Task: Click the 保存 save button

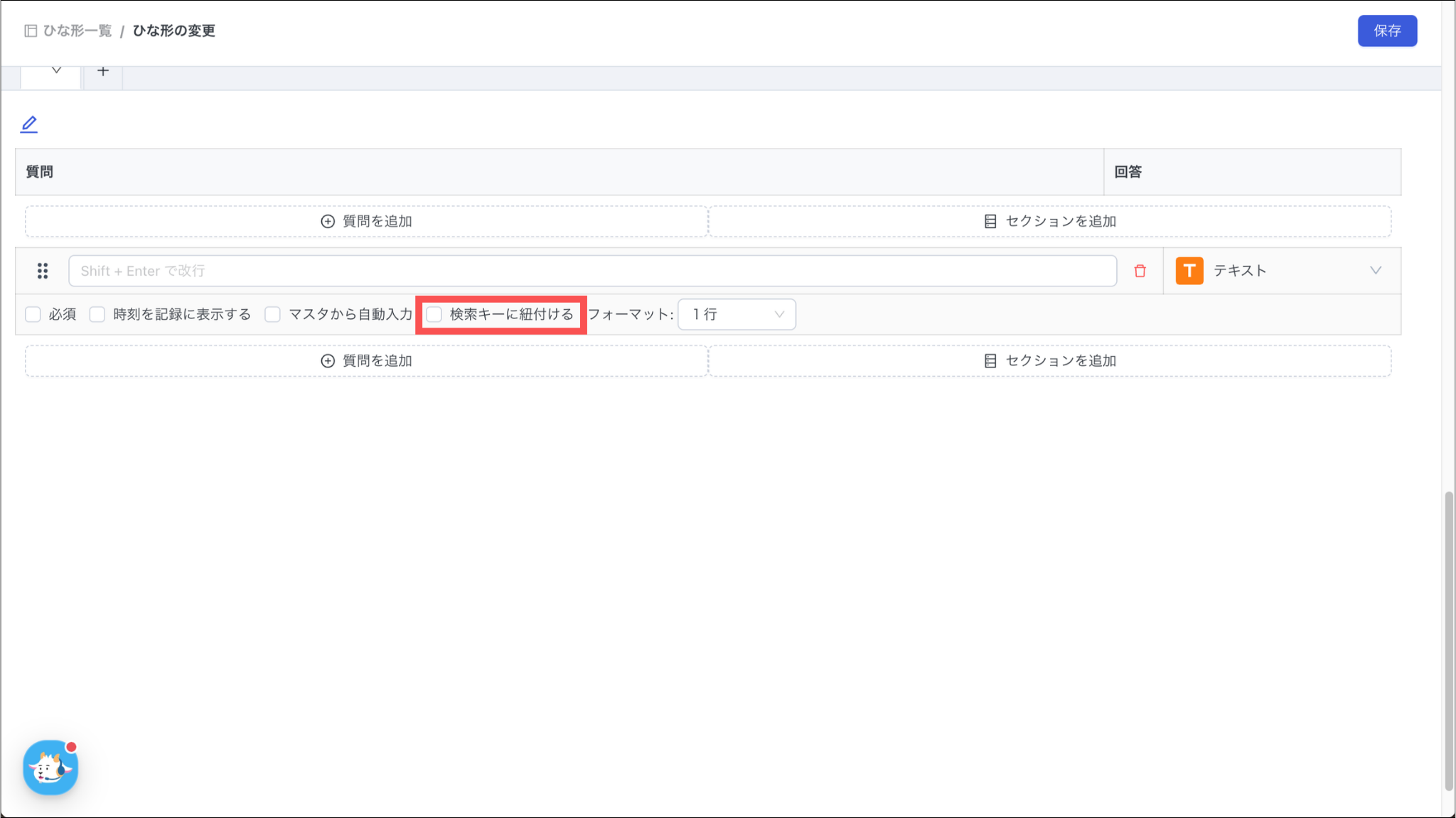Action: pyautogui.click(x=1386, y=31)
